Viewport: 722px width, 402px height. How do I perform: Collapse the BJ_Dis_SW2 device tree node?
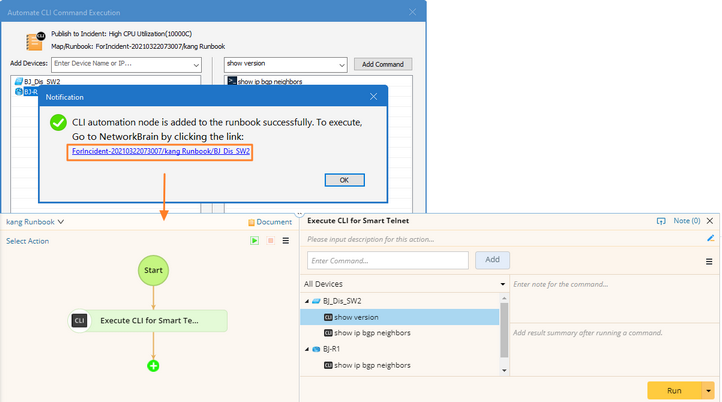[307, 301]
